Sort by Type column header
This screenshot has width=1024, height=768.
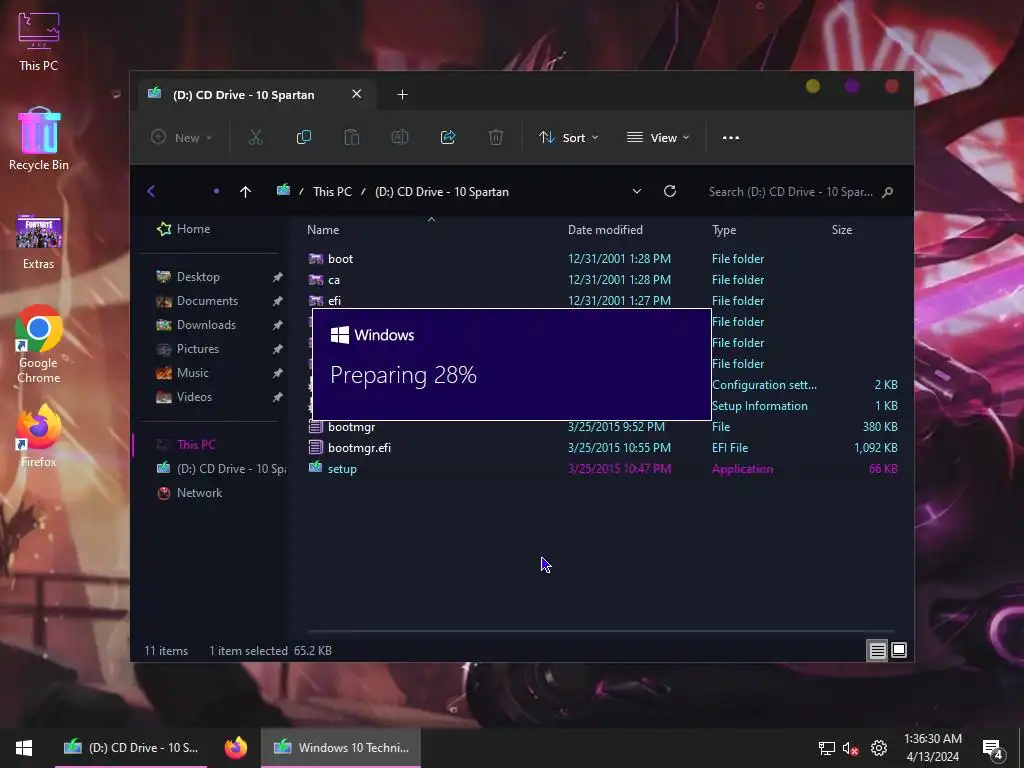tap(724, 230)
